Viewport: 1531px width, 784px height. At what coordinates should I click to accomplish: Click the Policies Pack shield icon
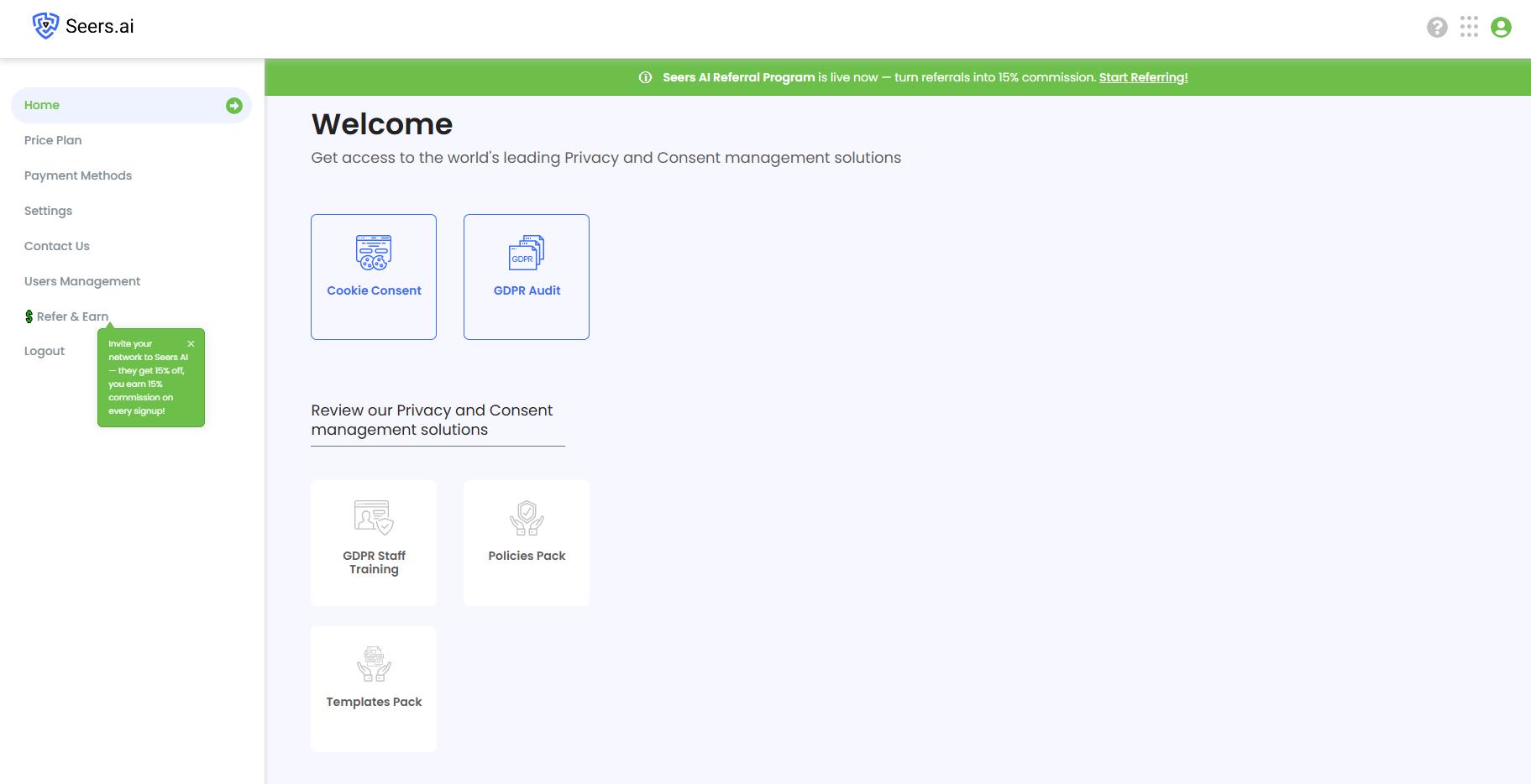click(527, 518)
